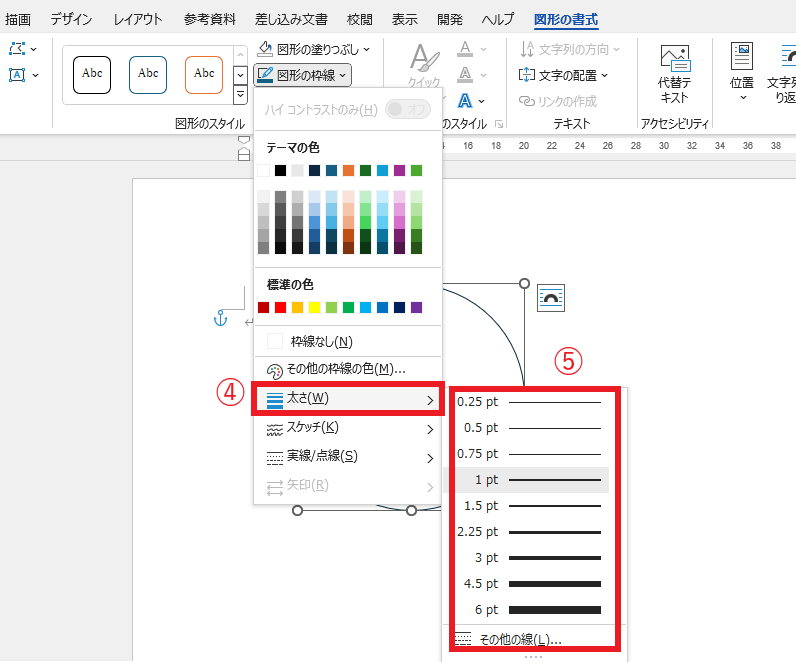Click the スケッチ wavy lines icon

click(x=275, y=429)
